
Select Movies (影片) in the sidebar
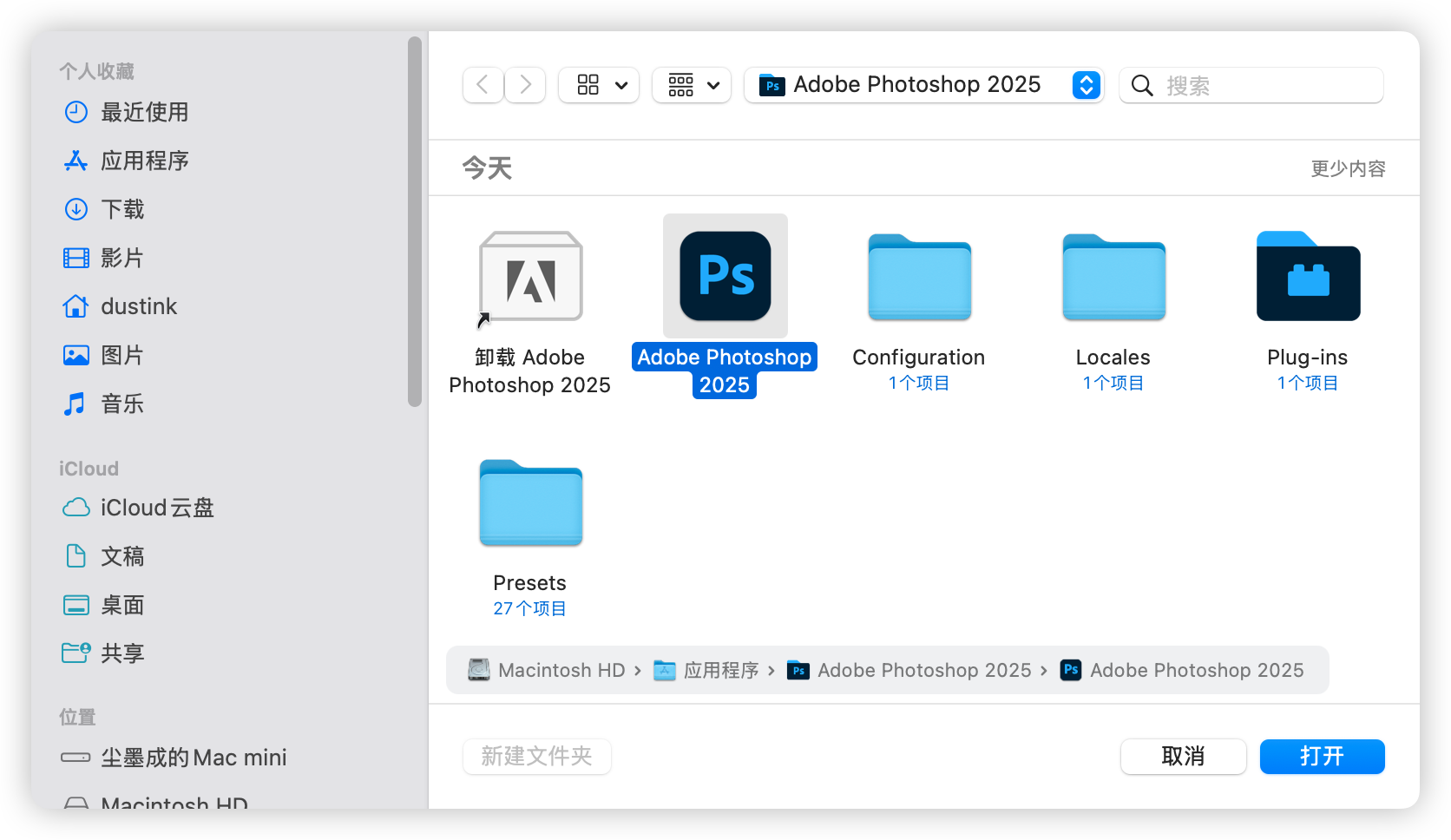click(x=104, y=258)
